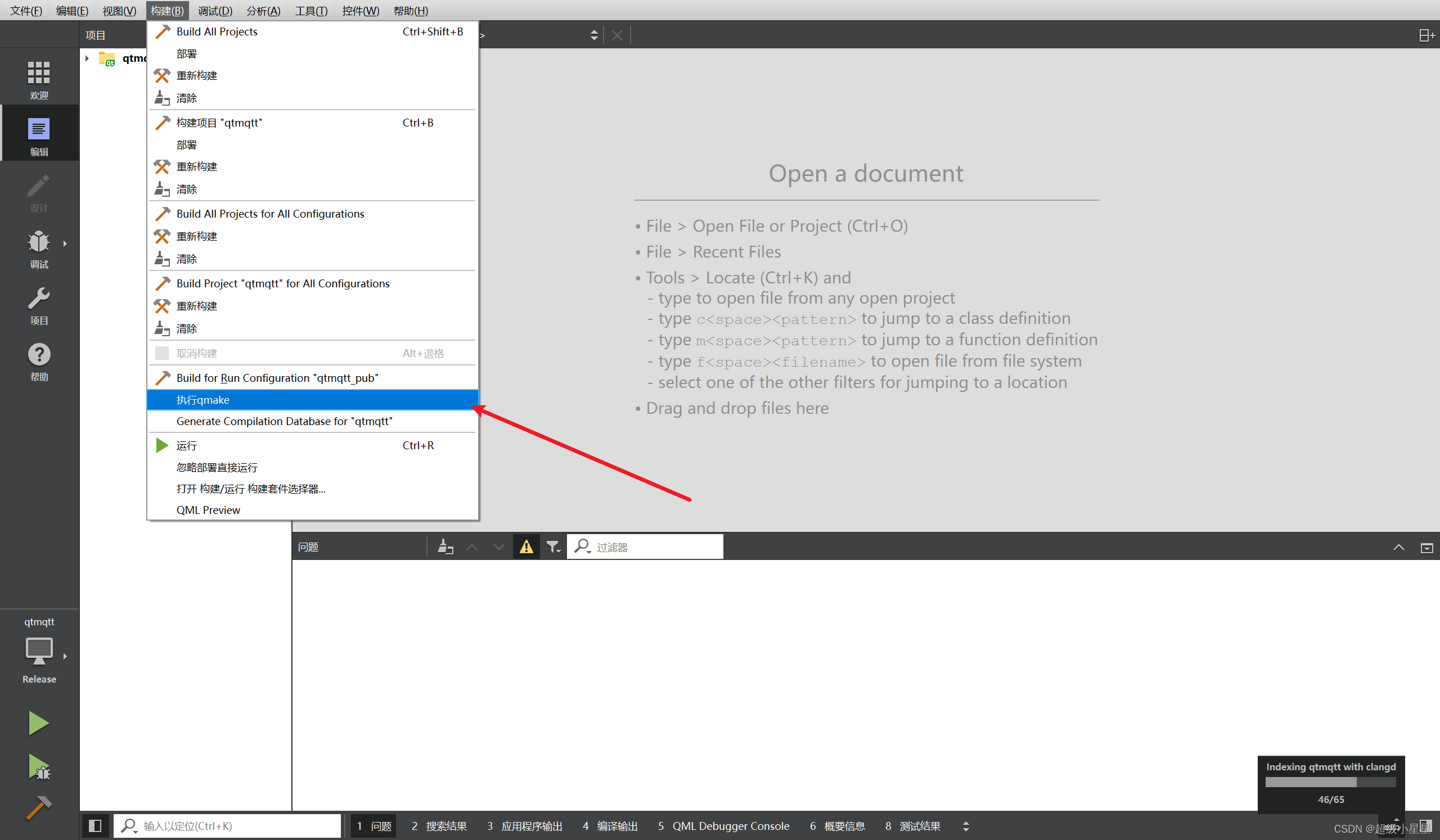1440x840 pixels.
Task: Expand the kit selector side arrow
Action: pos(65,656)
